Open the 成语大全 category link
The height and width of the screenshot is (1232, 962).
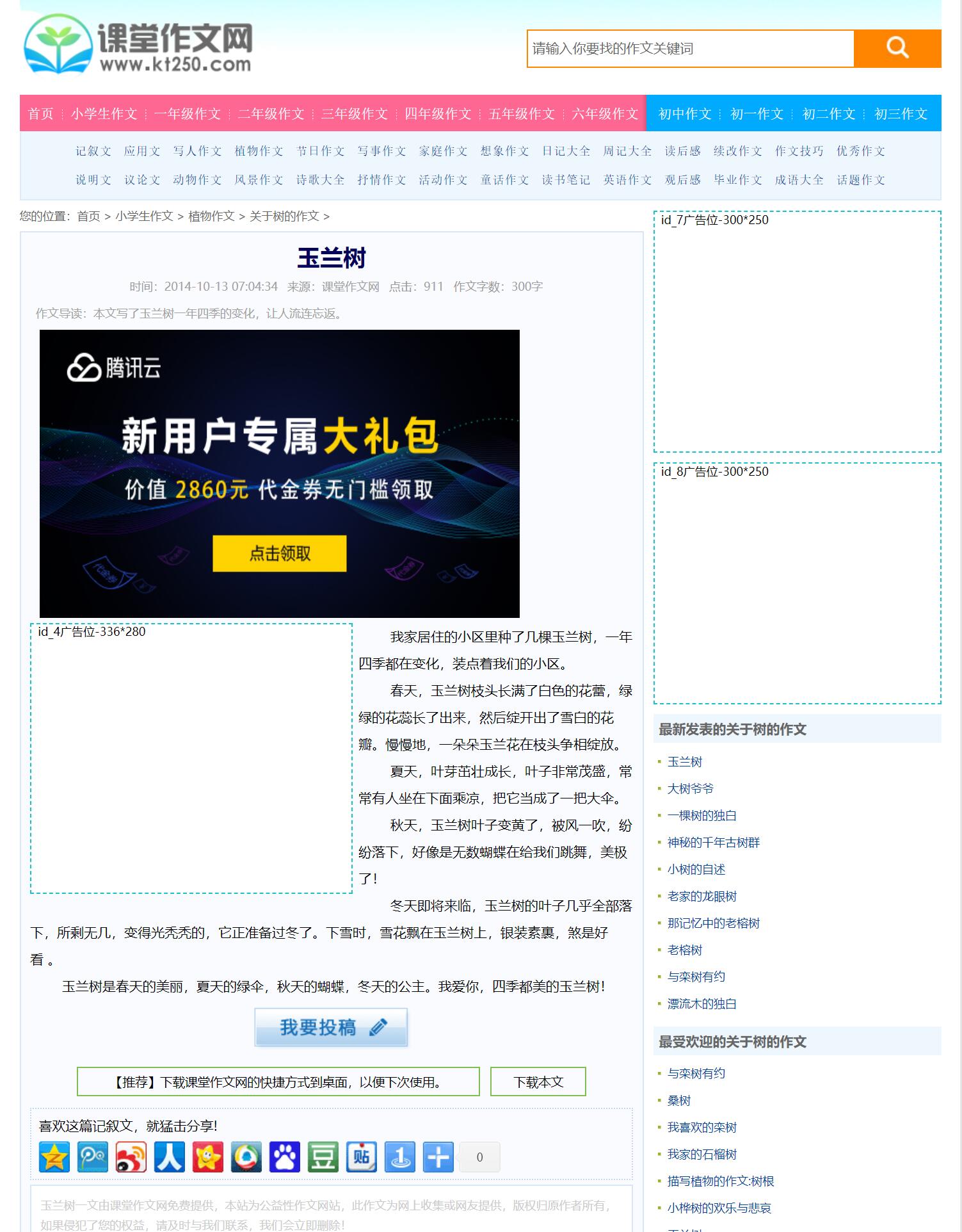point(799,180)
